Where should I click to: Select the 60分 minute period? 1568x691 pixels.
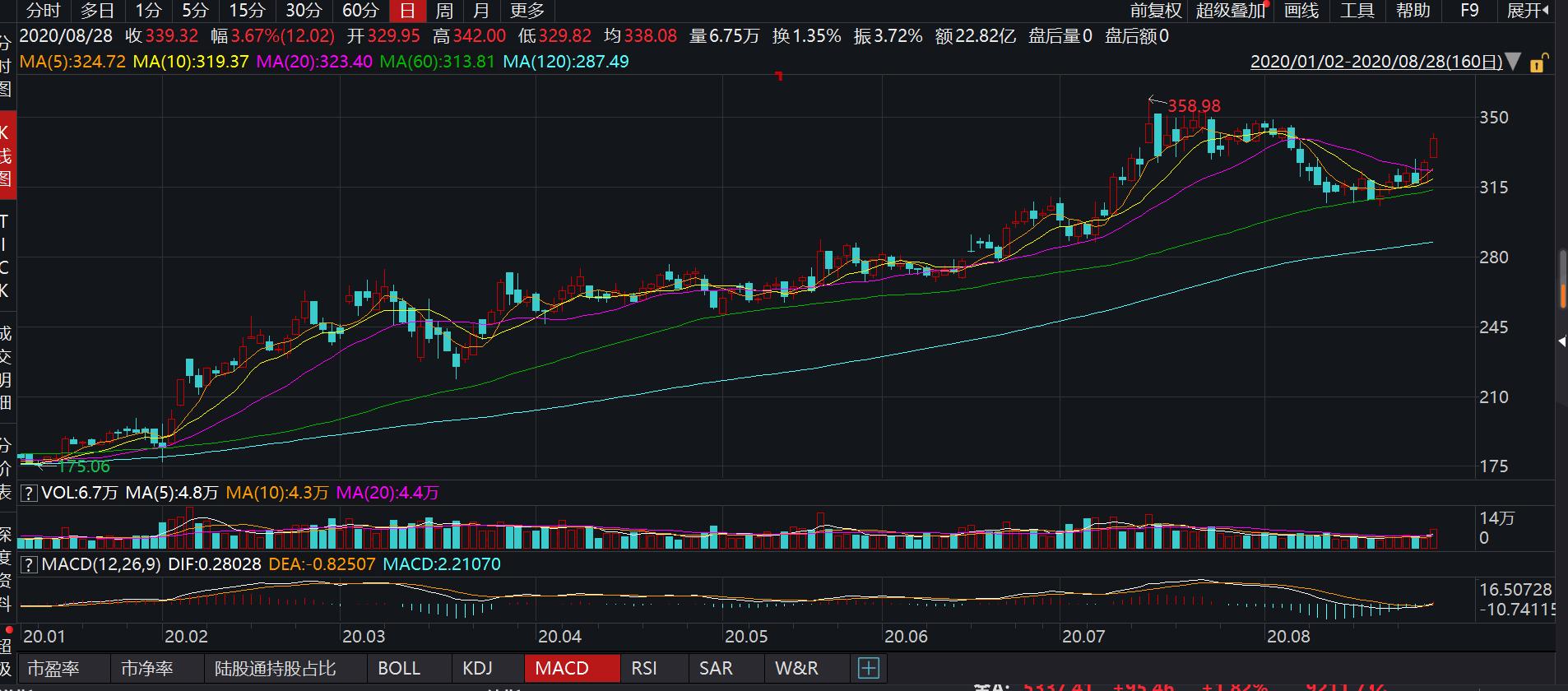coord(360,11)
